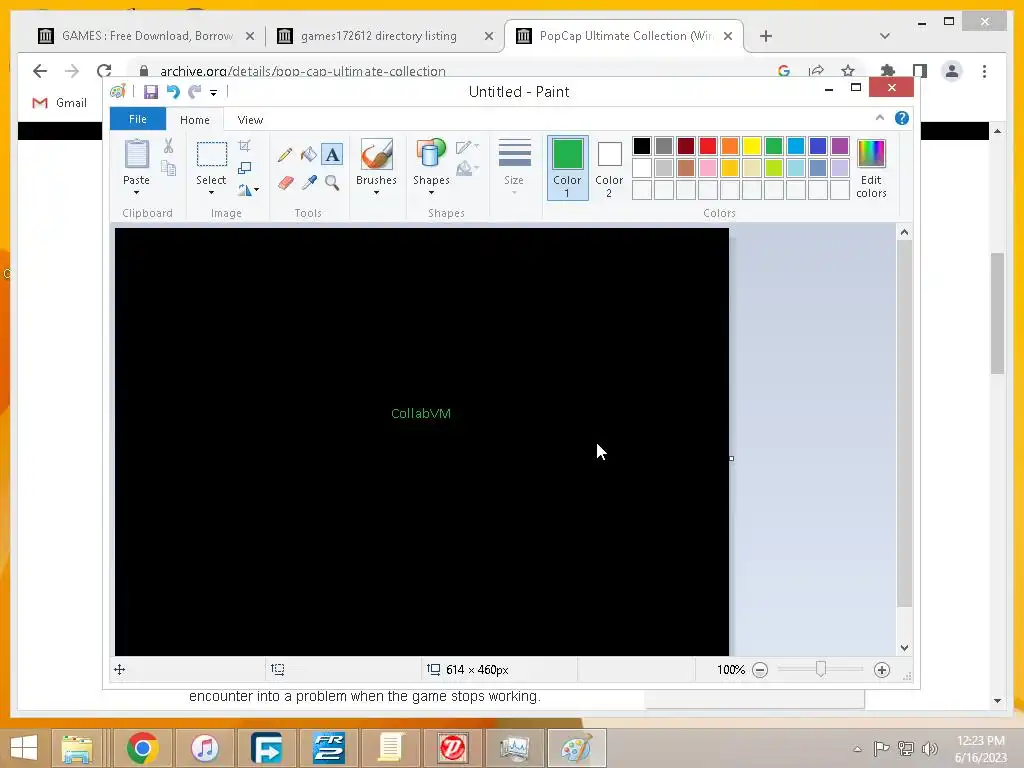
Task: Click the iTunes music note taskbar icon
Action: click(x=204, y=748)
